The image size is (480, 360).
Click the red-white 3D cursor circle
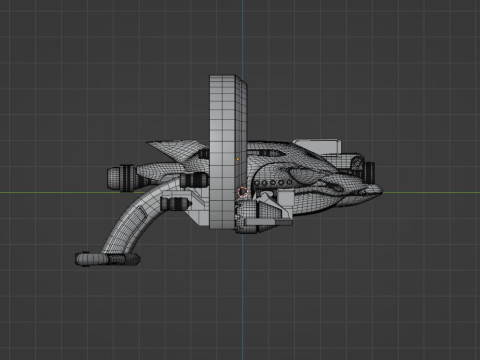point(243,192)
